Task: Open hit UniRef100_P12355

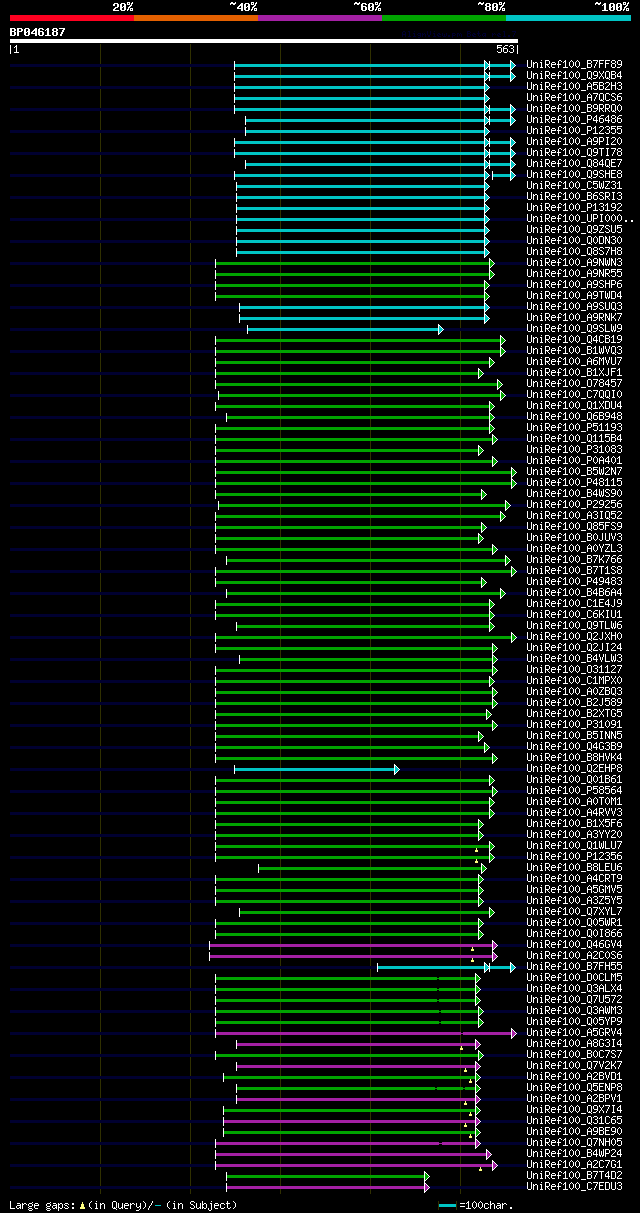Action: (x=573, y=130)
